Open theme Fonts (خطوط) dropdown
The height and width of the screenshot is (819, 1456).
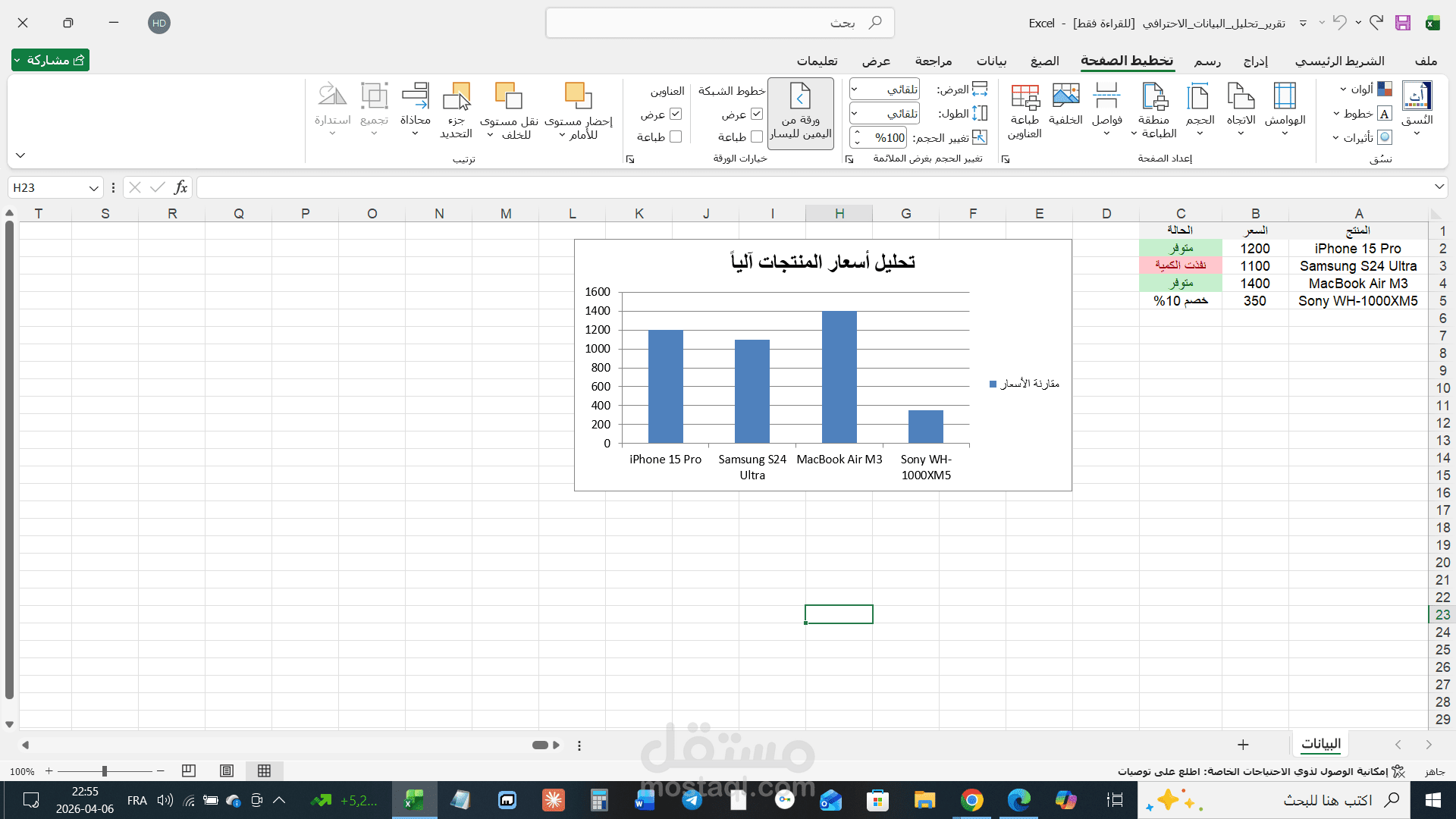point(1363,114)
